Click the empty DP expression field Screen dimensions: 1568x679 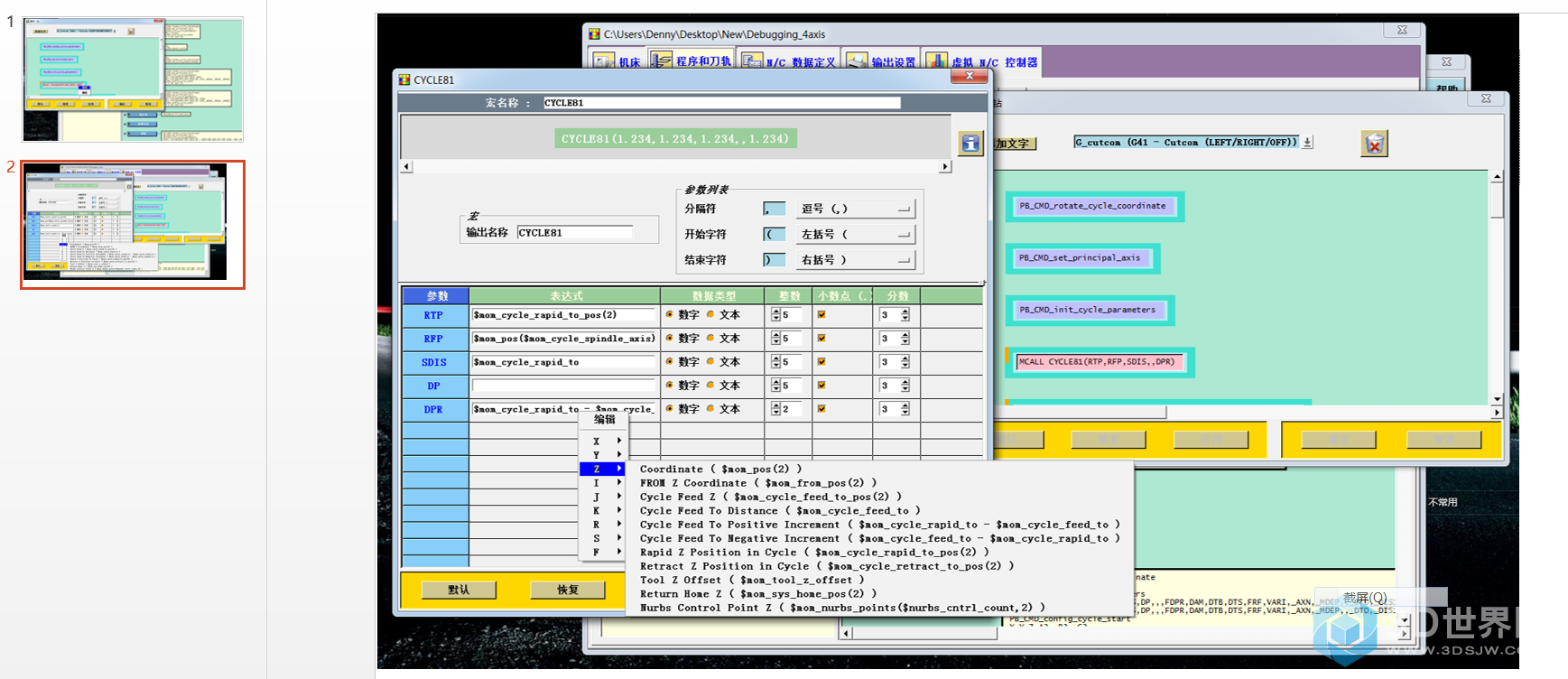coord(563,386)
